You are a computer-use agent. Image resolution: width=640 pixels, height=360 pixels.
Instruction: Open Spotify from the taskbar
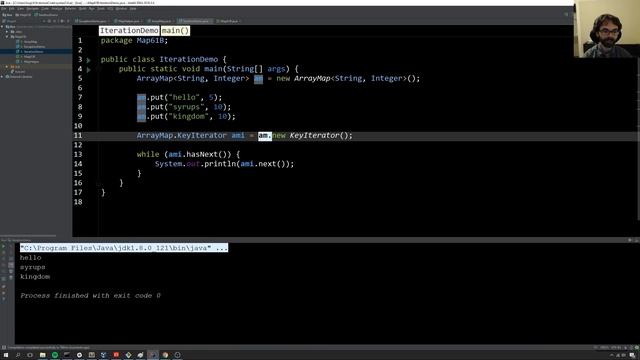(x=55, y=355)
